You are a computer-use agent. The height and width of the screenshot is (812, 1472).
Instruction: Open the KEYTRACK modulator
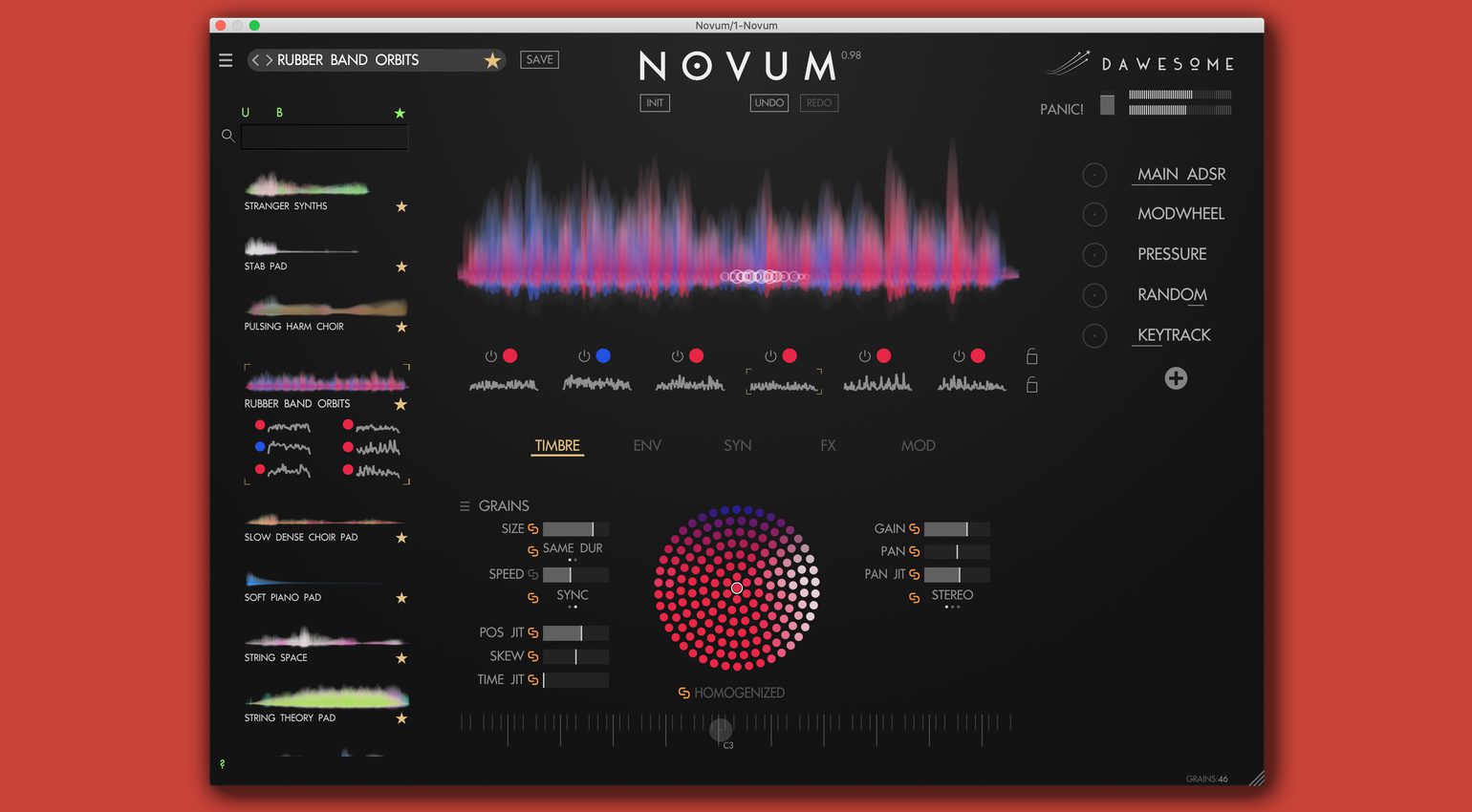tap(1174, 335)
